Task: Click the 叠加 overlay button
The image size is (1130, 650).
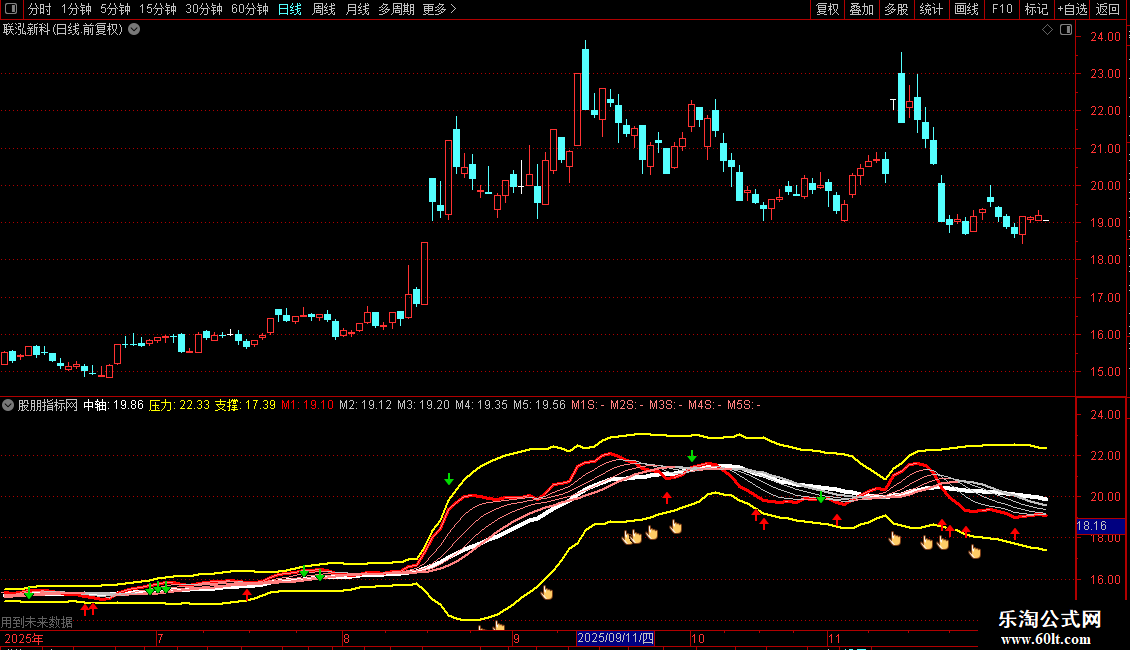Action: 861,9
